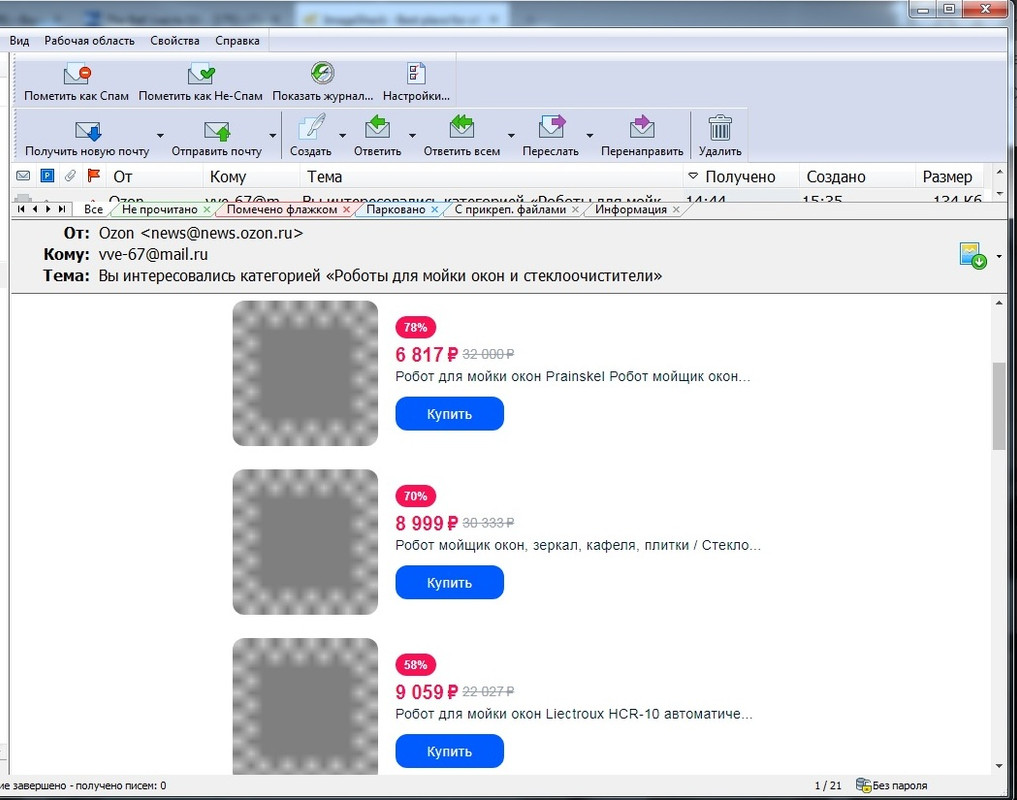Click message body scroll down arrow

(x=999, y=766)
